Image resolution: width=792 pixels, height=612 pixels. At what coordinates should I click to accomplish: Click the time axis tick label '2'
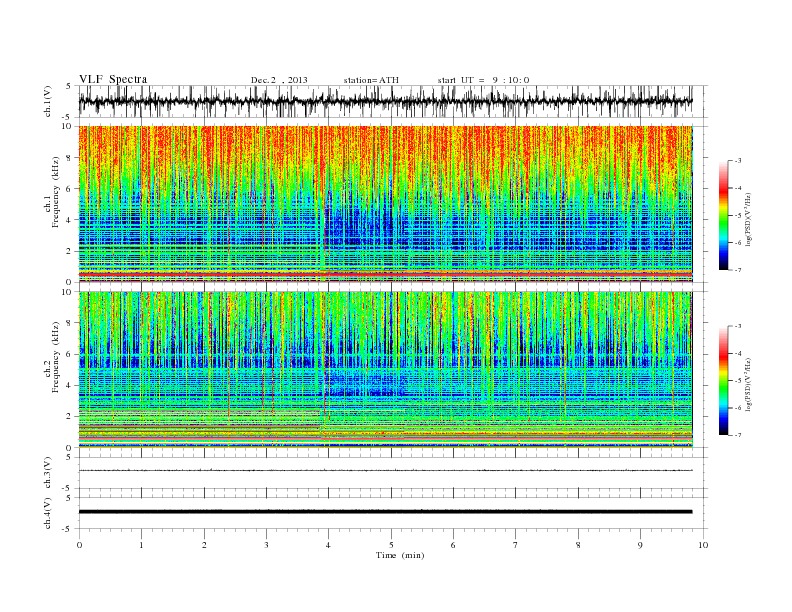click(x=204, y=545)
